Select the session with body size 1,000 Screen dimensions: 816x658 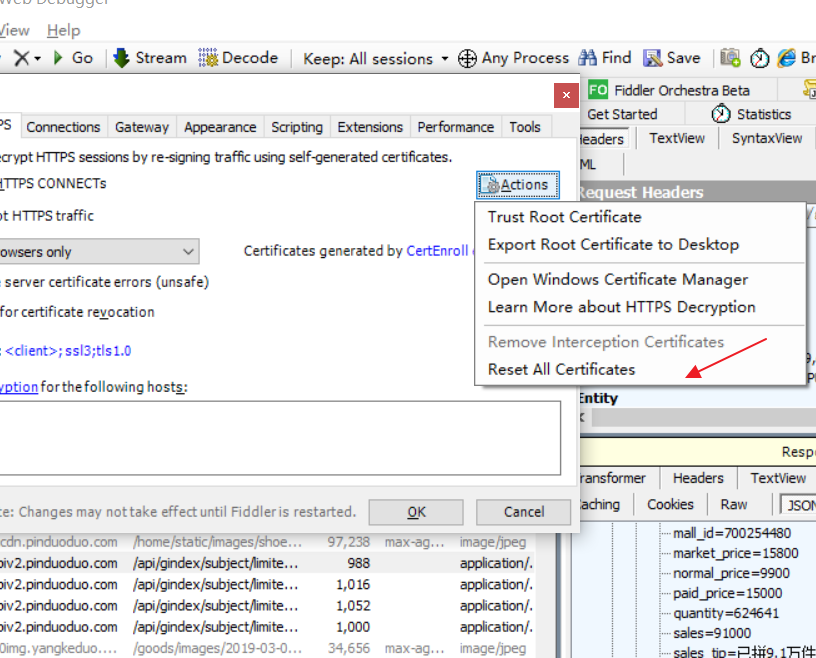click(267, 627)
